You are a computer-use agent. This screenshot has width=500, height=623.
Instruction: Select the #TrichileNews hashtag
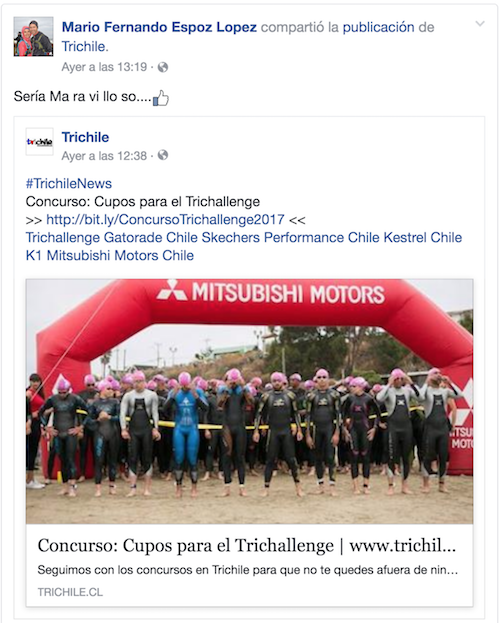[x=69, y=184]
